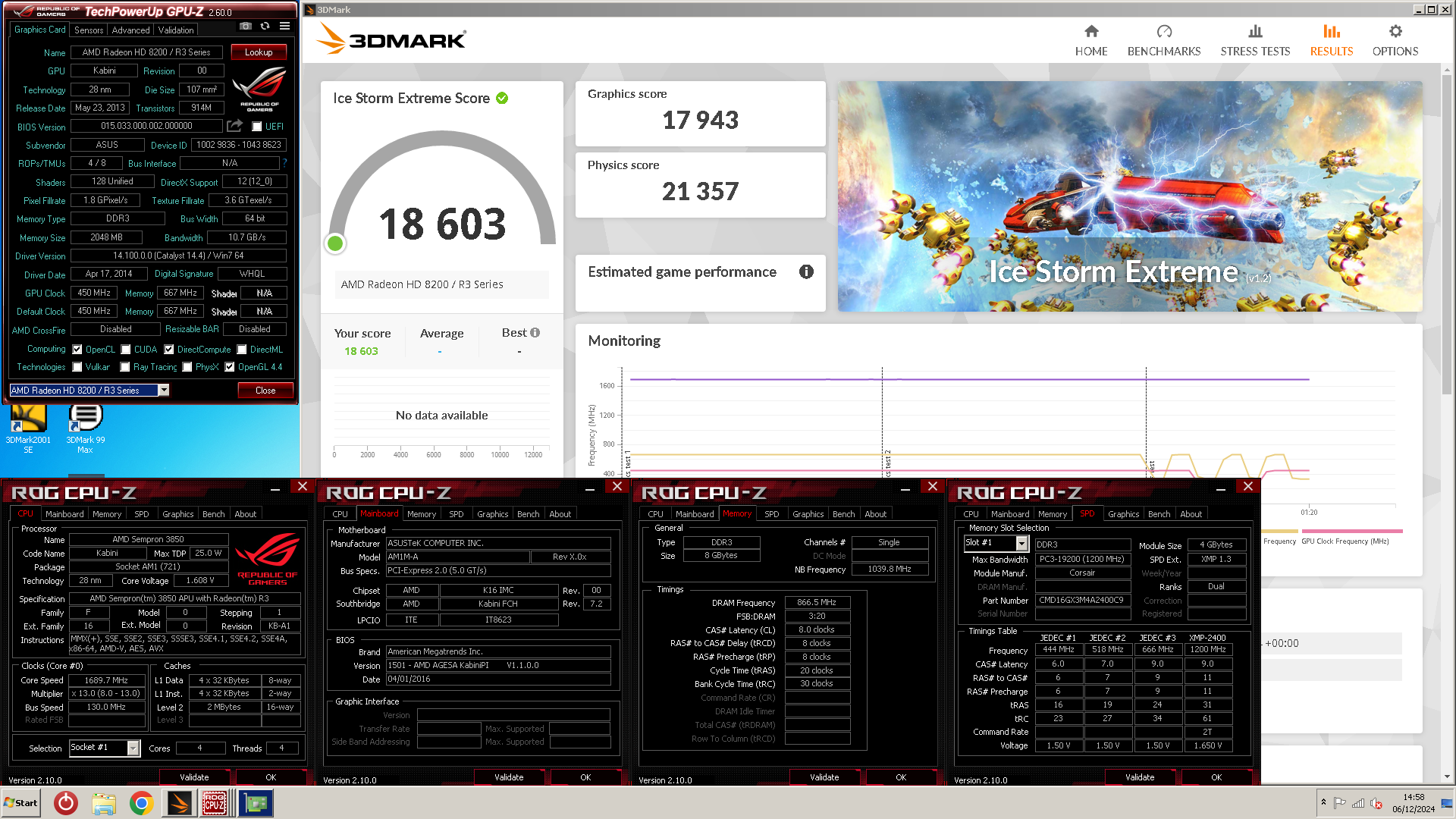
Task: Click OK in the SPD CPU-Z window
Action: [1216, 777]
